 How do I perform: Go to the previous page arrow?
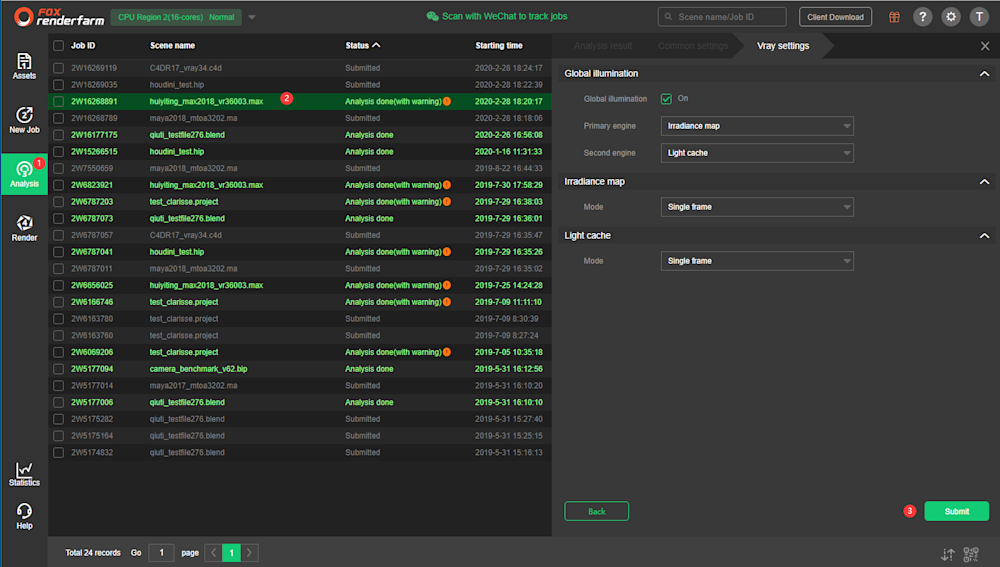tap(214, 553)
